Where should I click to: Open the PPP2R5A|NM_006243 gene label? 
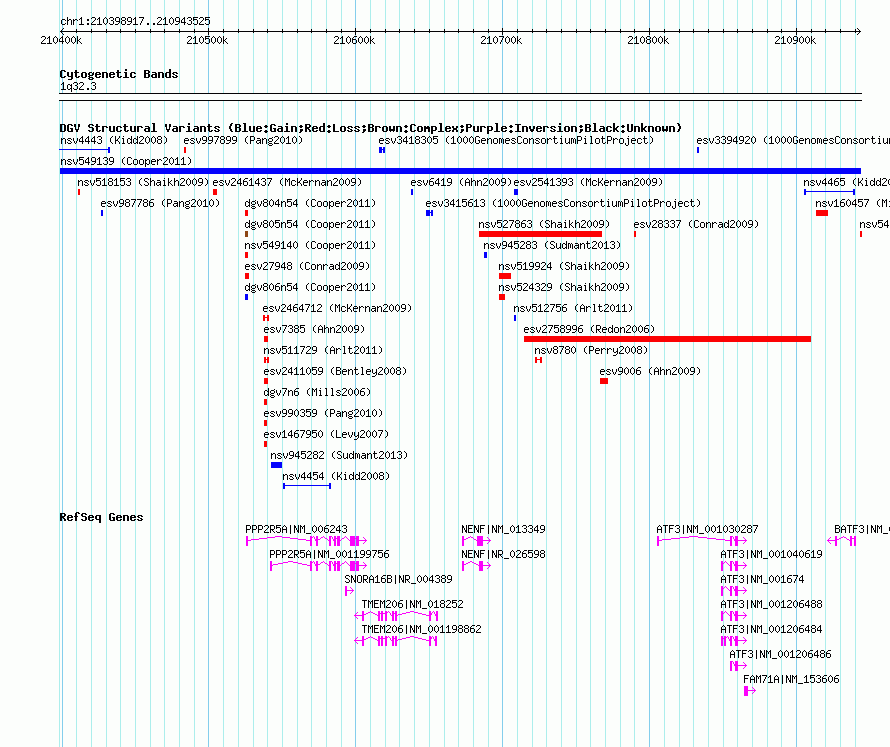[296, 529]
